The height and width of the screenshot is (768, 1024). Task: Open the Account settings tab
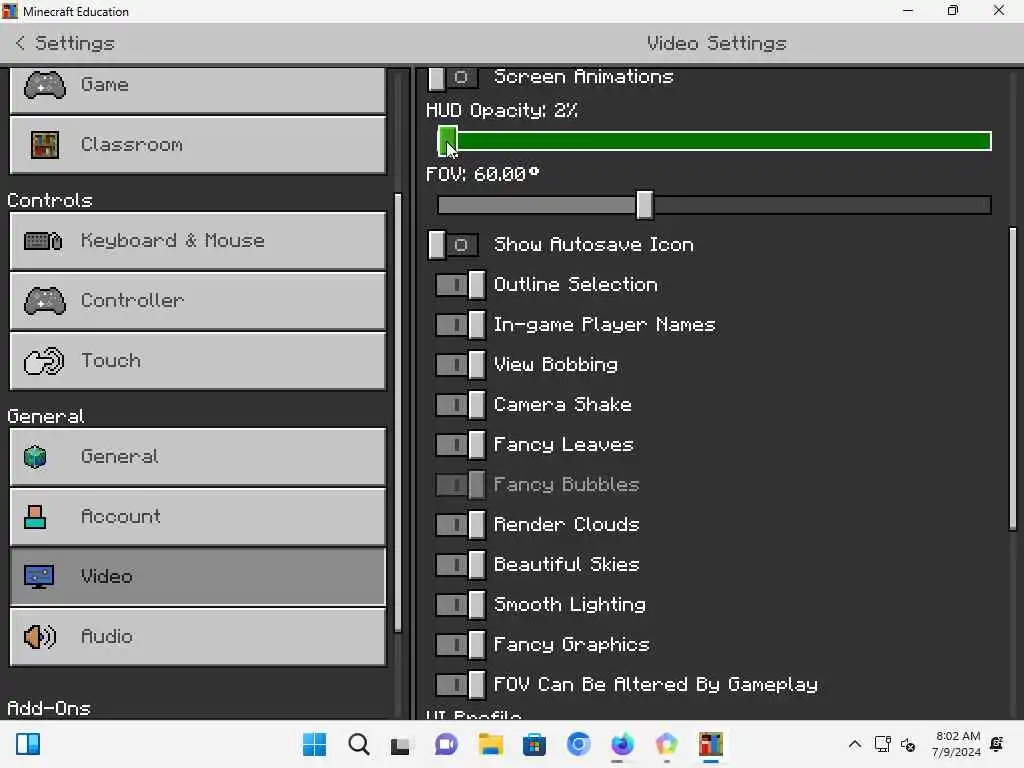coord(198,517)
